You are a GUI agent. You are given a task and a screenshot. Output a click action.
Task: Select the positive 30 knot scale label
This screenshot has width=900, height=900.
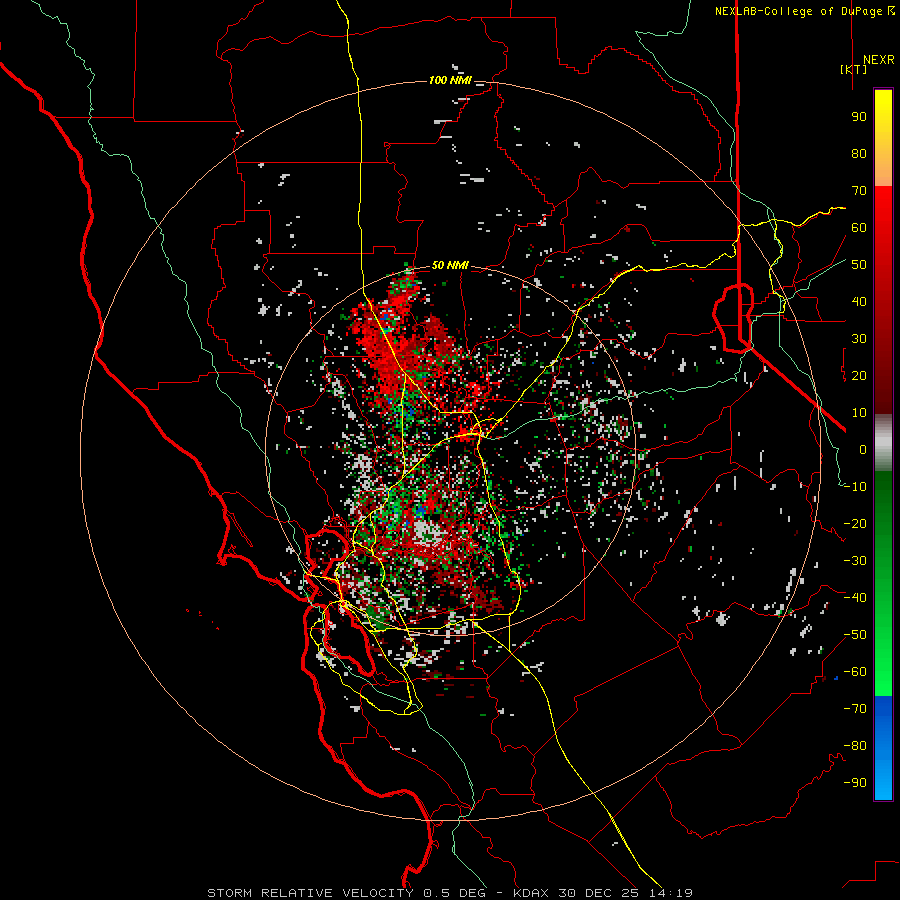[x=859, y=339]
